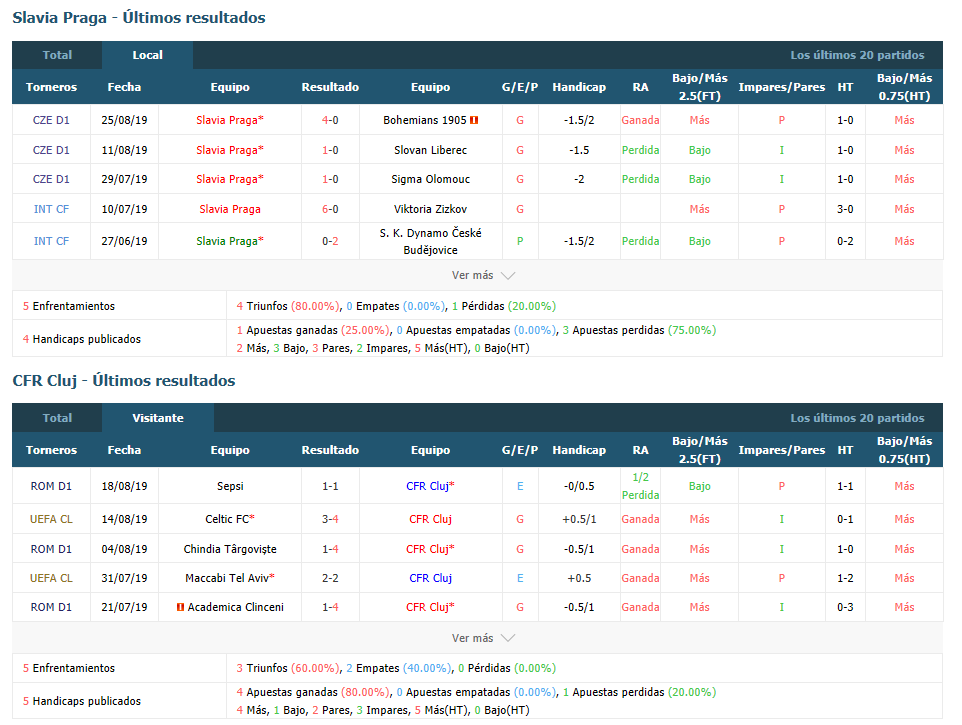Click green Slavia Praga in the 27/06/19 row
Screen dimensions: 962x725
[x=228, y=242]
